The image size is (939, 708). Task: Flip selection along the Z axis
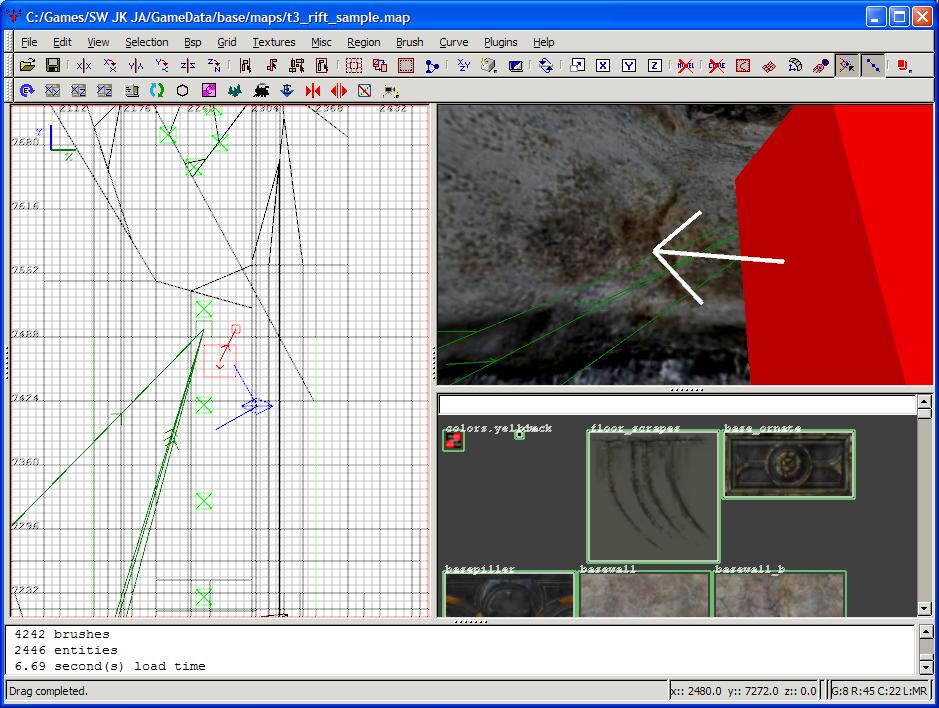point(187,65)
